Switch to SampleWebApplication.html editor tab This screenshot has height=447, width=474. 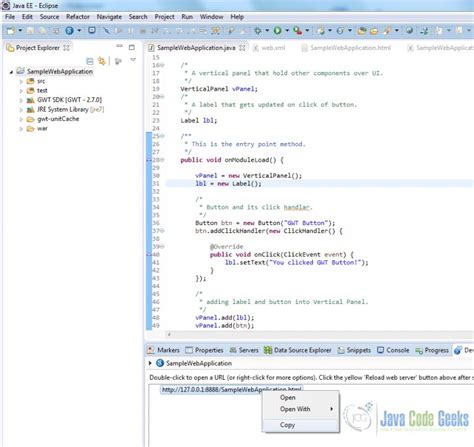point(347,48)
